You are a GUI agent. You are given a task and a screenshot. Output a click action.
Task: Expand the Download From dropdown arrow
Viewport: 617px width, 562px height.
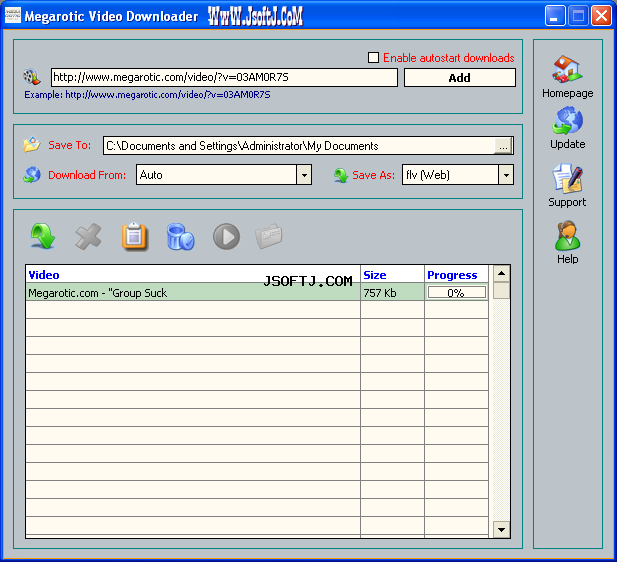click(x=304, y=175)
